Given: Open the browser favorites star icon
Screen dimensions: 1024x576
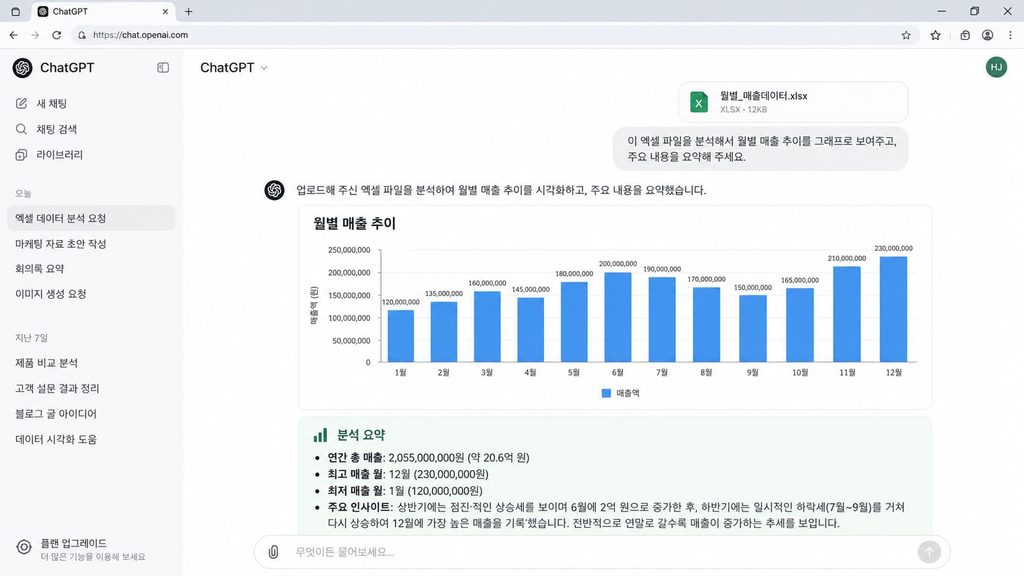Looking at the screenshot, I should (936, 35).
